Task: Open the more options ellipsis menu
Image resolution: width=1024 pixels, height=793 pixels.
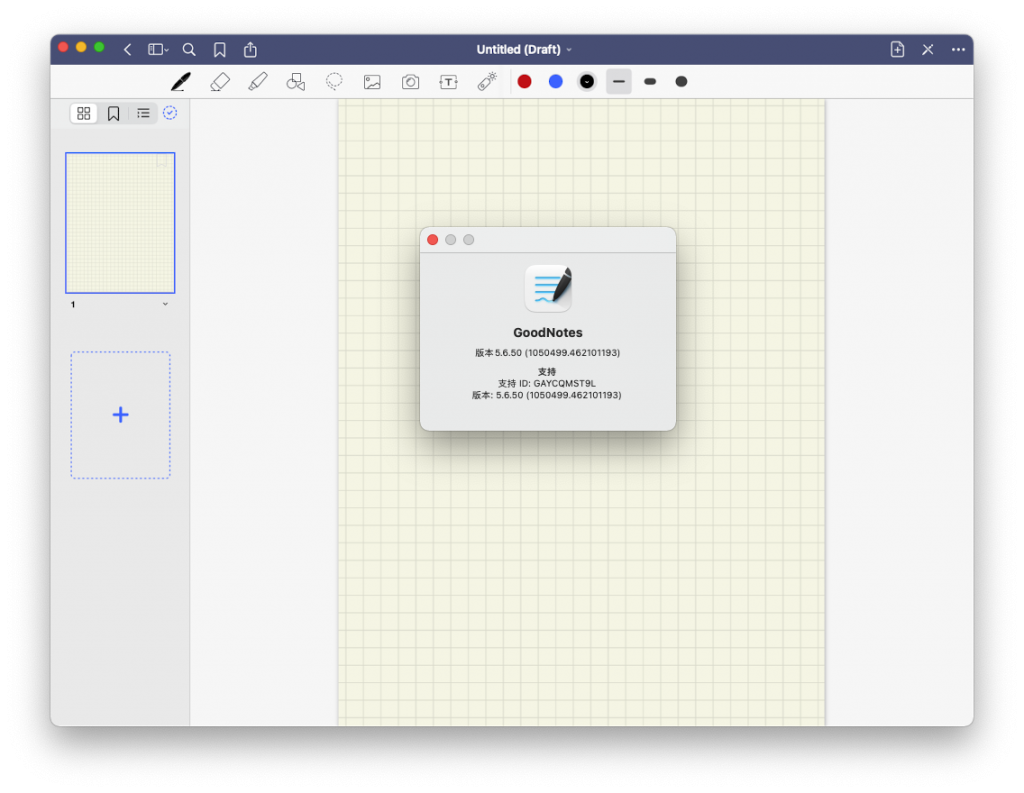Action: click(958, 50)
